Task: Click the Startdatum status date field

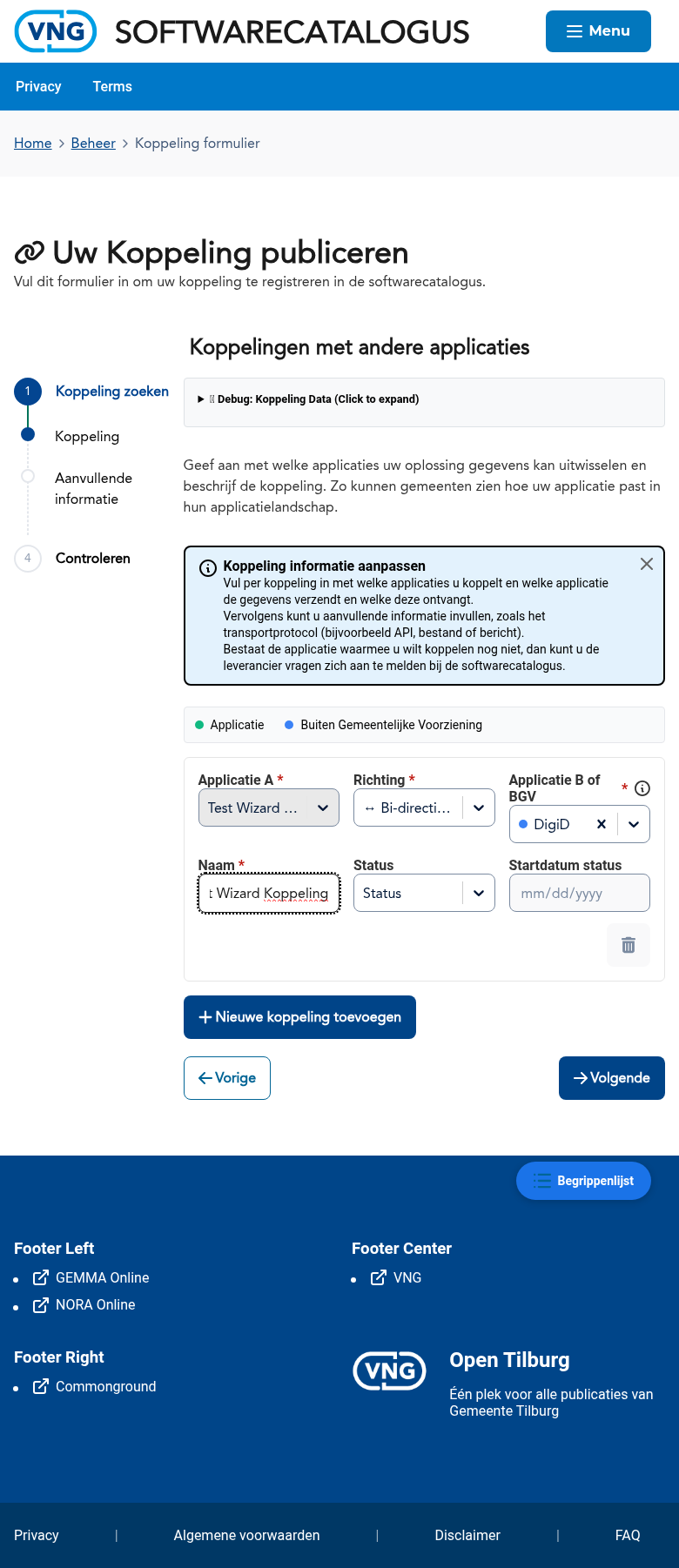Action: pos(579,893)
